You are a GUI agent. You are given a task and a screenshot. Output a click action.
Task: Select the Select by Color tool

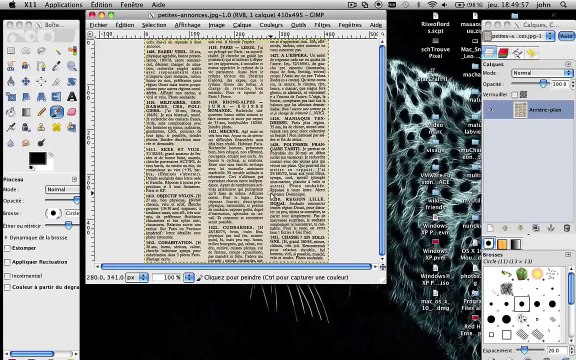(72, 51)
